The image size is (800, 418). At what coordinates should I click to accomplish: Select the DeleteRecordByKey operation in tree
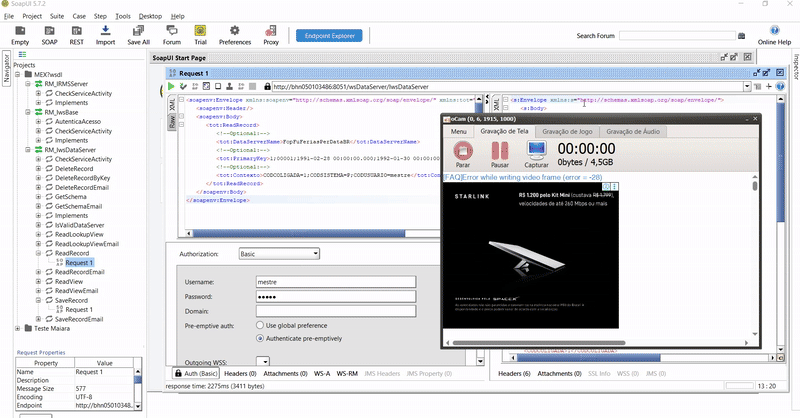pyautogui.click(x=82, y=178)
